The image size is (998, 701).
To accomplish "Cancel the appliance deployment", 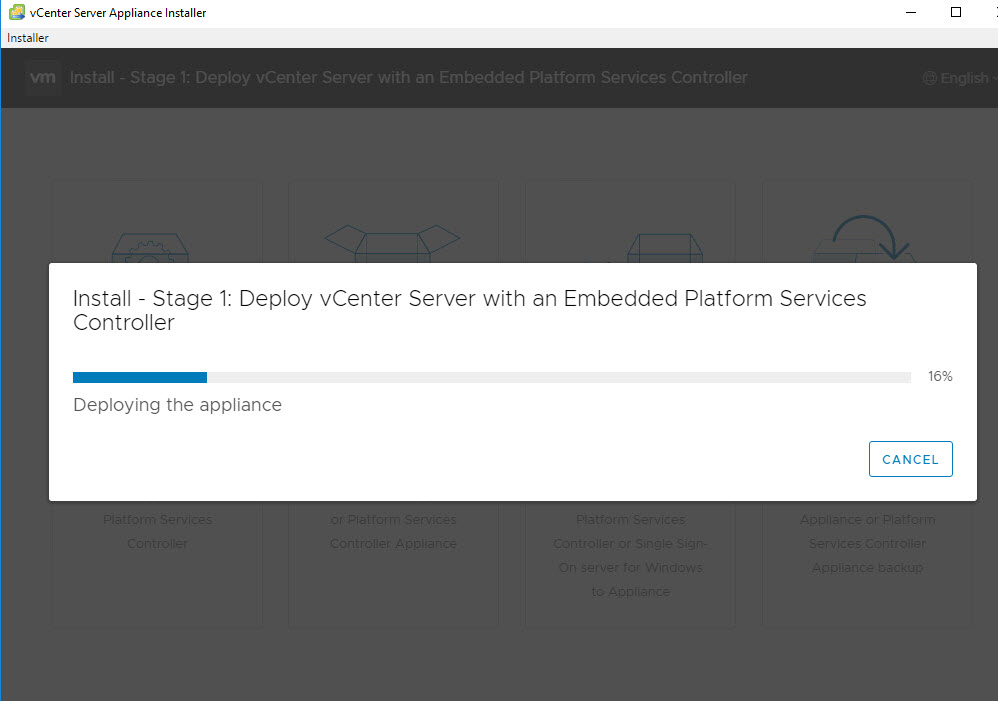I will point(910,459).
